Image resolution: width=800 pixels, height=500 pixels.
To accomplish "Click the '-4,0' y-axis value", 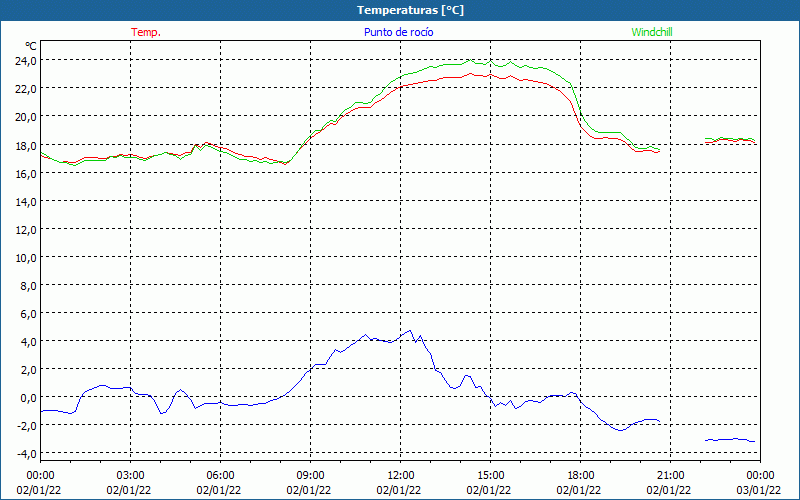I will pyautogui.click(x=27, y=454).
